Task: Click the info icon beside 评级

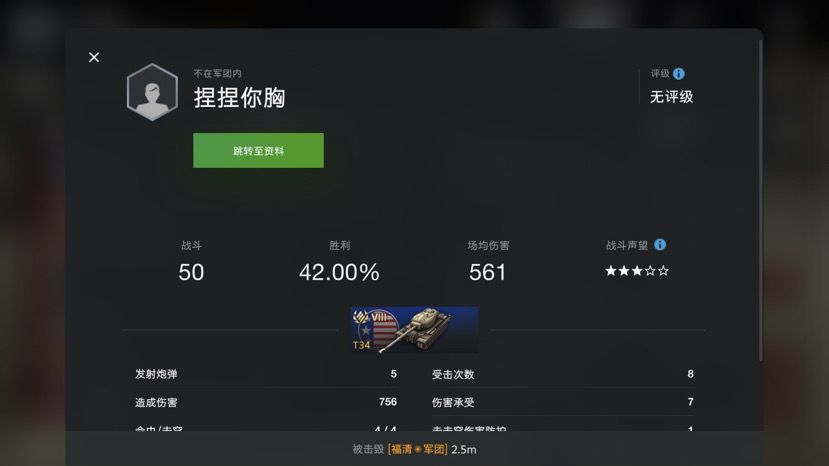Action: [x=679, y=74]
